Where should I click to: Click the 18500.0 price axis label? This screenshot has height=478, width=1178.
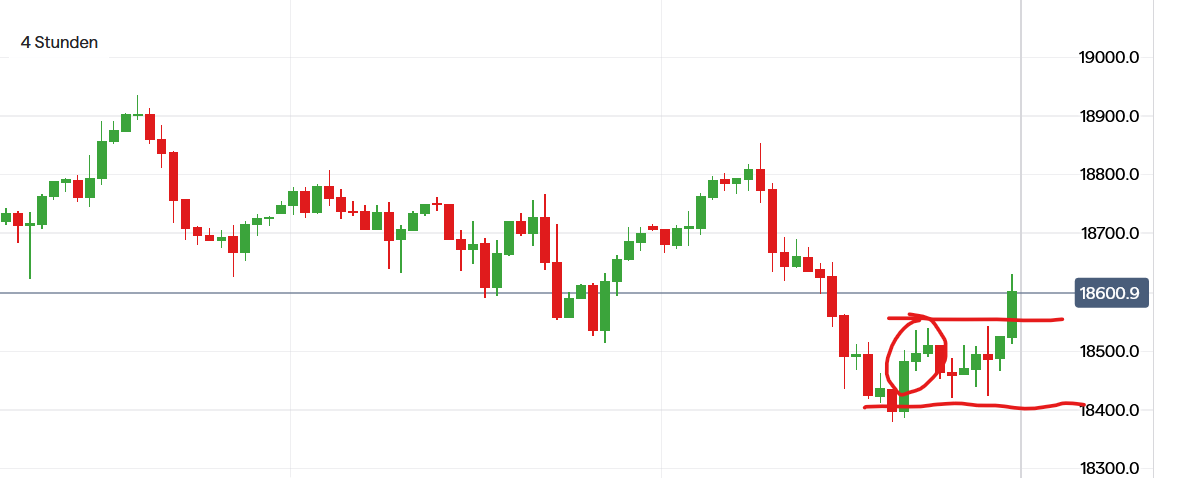point(1110,352)
